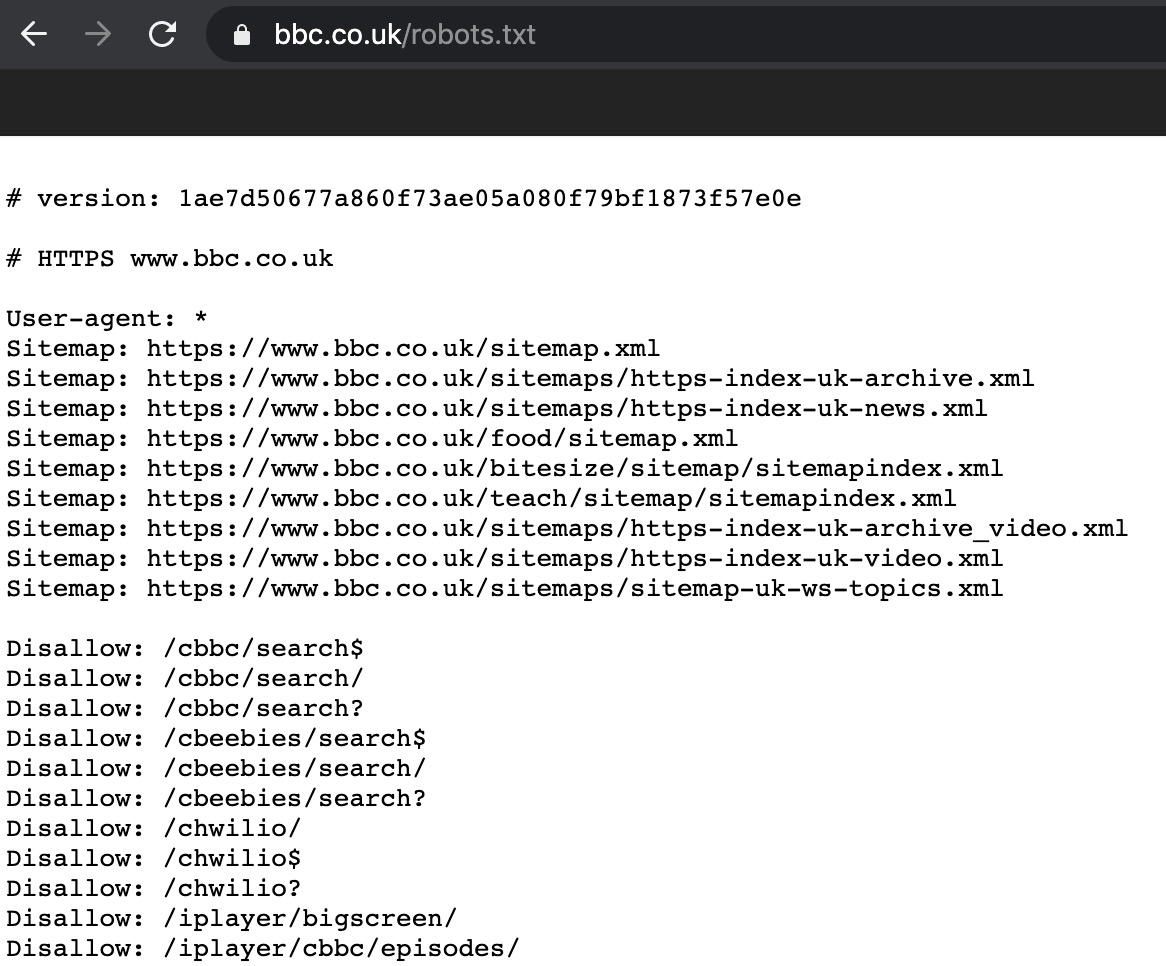The image size is (1166, 966).
Task: Click 'Disallow: /cbeebies/search/' line
Action: [x=216, y=768]
